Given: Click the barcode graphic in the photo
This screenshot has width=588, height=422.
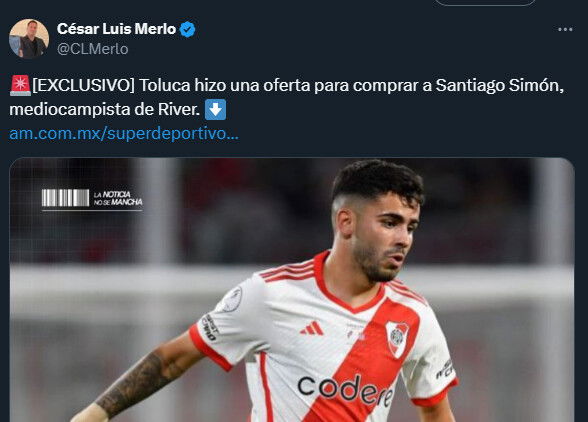Looking at the screenshot, I should [x=65, y=198].
